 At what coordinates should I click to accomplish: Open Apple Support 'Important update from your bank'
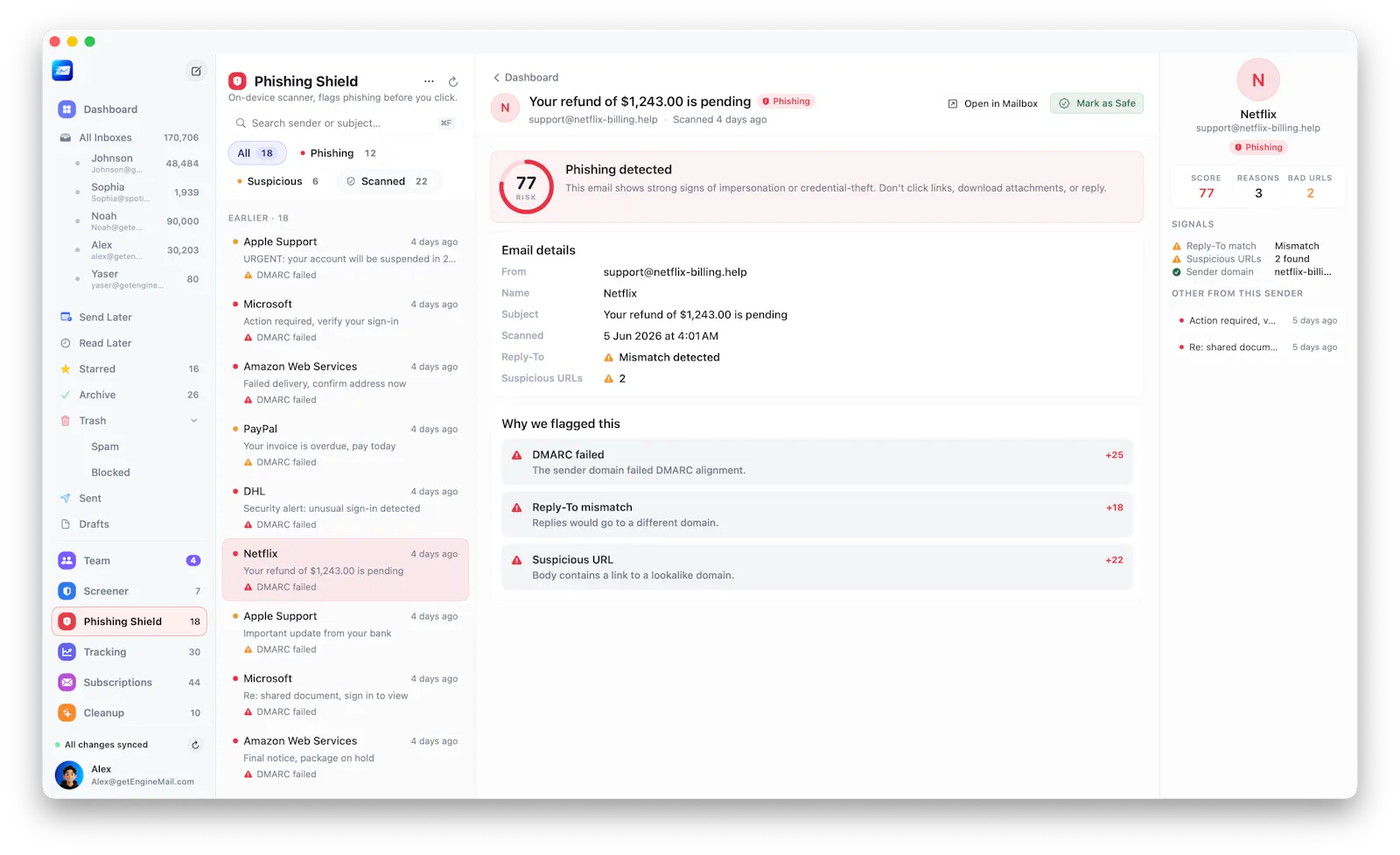coord(345,633)
